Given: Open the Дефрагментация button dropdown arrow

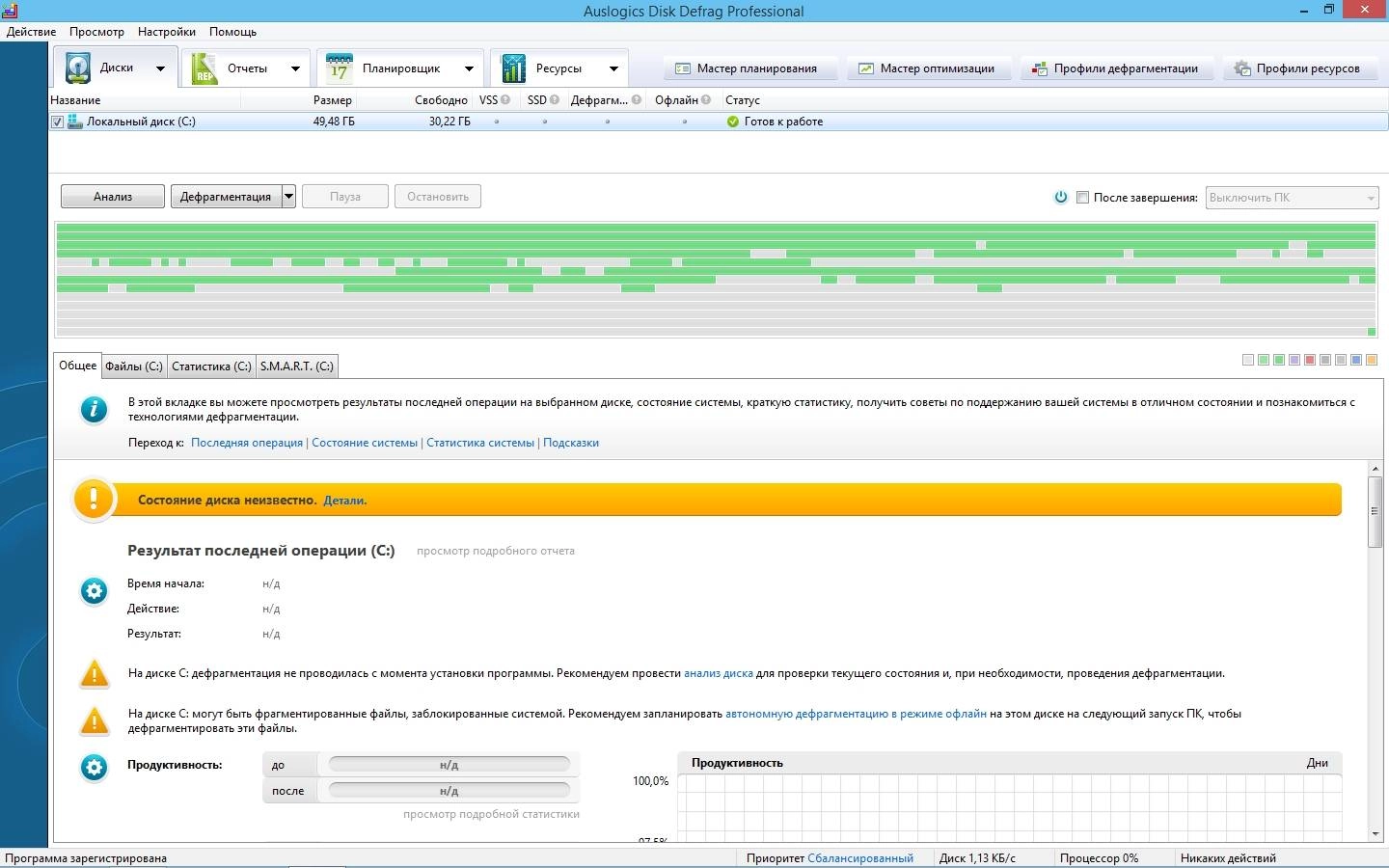Looking at the screenshot, I should pyautogui.click(x=288, y=197).
